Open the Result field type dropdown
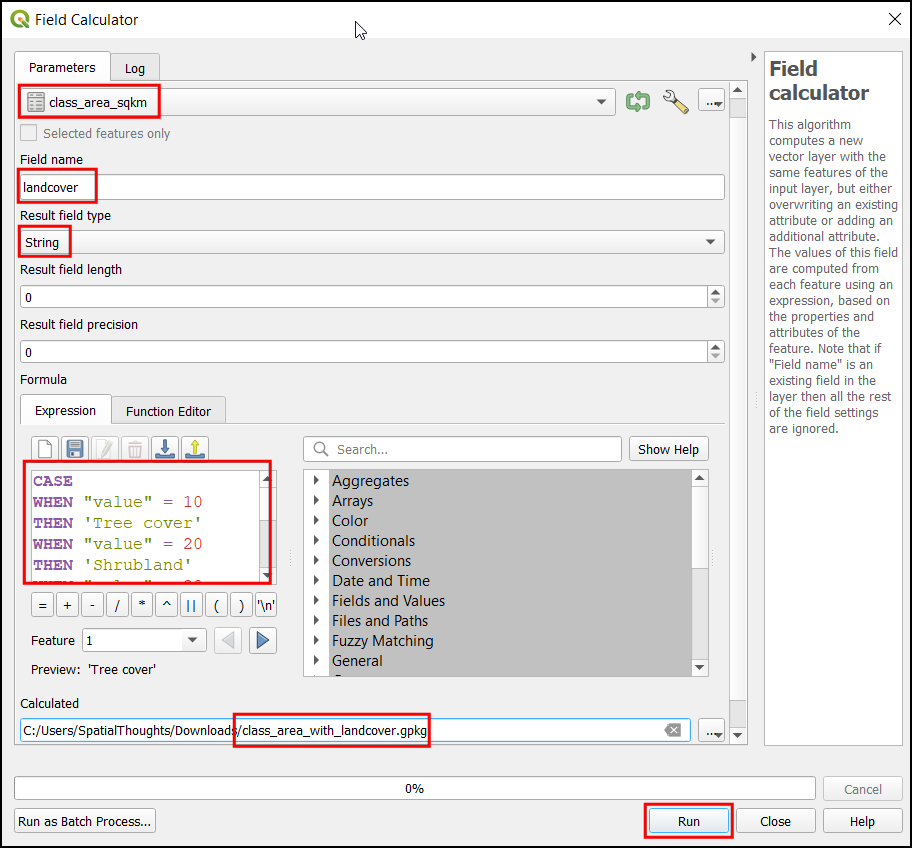This screenshot has width=912, height=848. click(x=371, y=242)
